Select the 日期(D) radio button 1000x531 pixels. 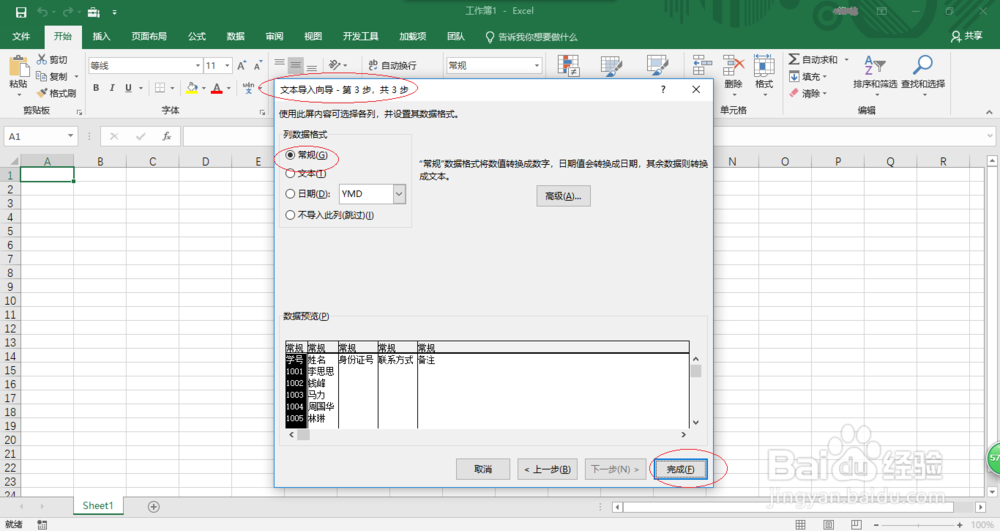click(x=290, y=194)
